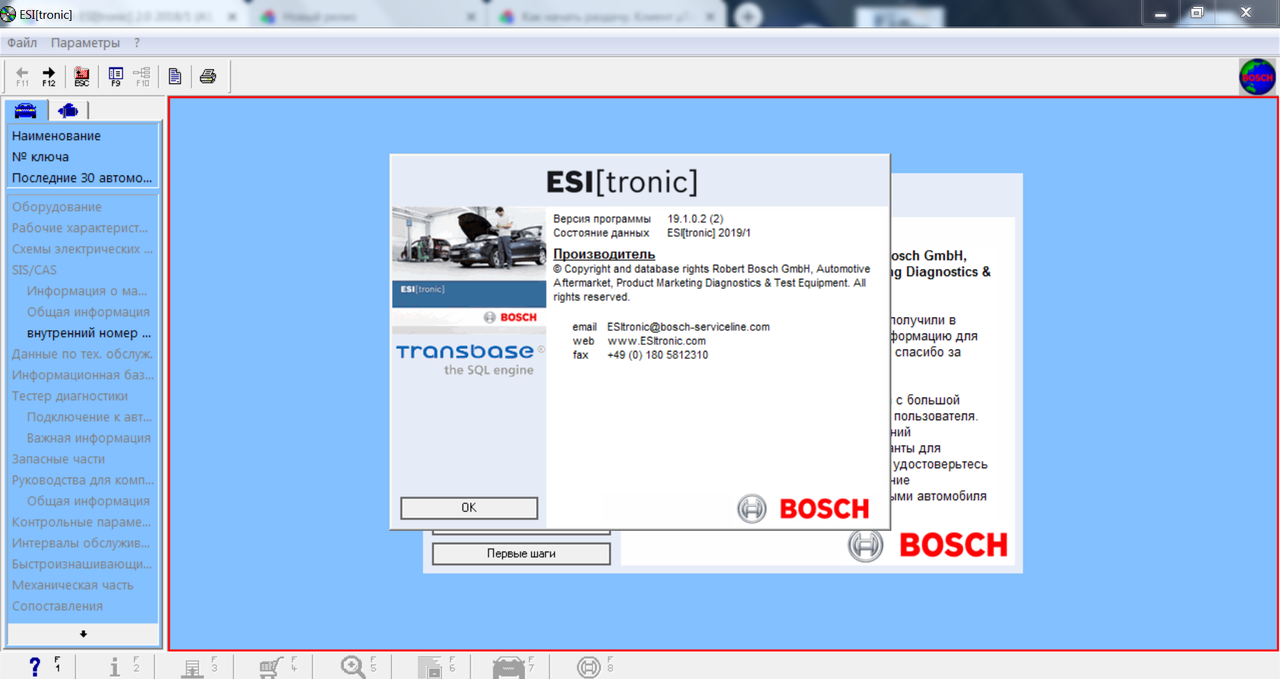Click the fax number +49 (0) 180 5812310
1280x679 pixels.
tap(657, 355)
